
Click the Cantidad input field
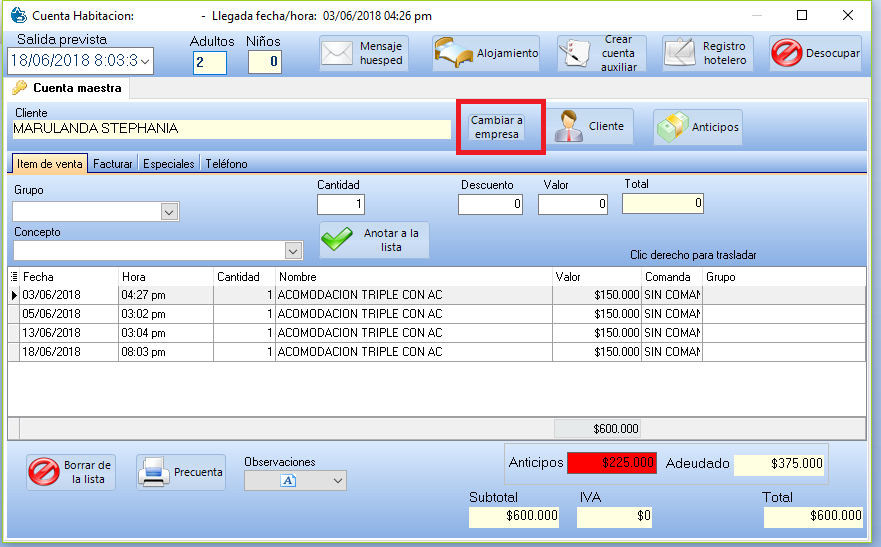(x=341, y=204)
